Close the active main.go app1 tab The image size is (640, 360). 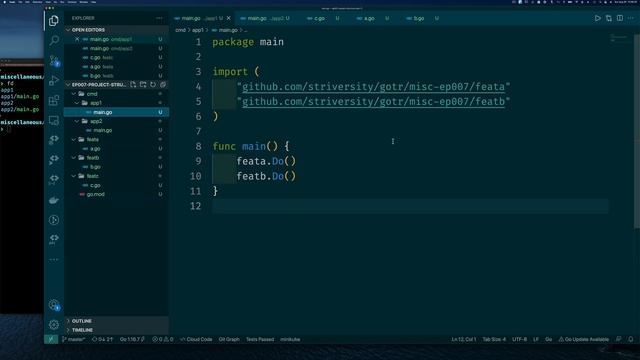[x=229, y=18]
